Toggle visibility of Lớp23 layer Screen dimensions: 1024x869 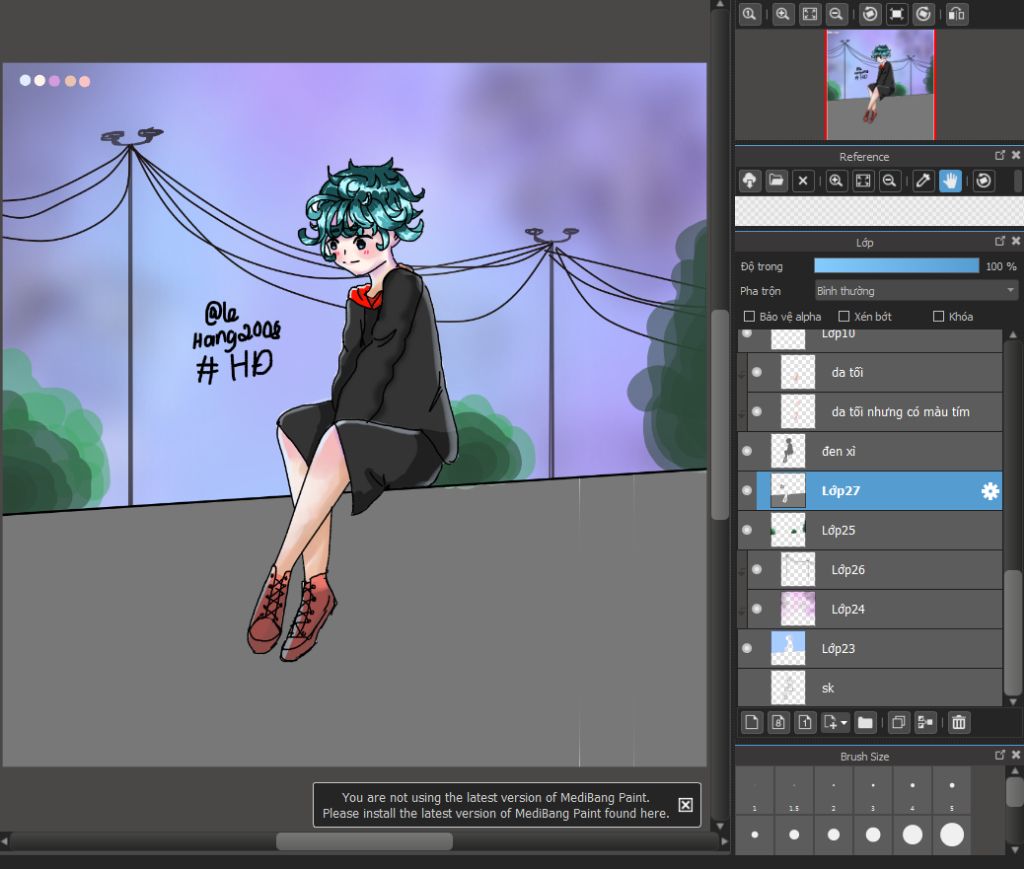point(747,648)
